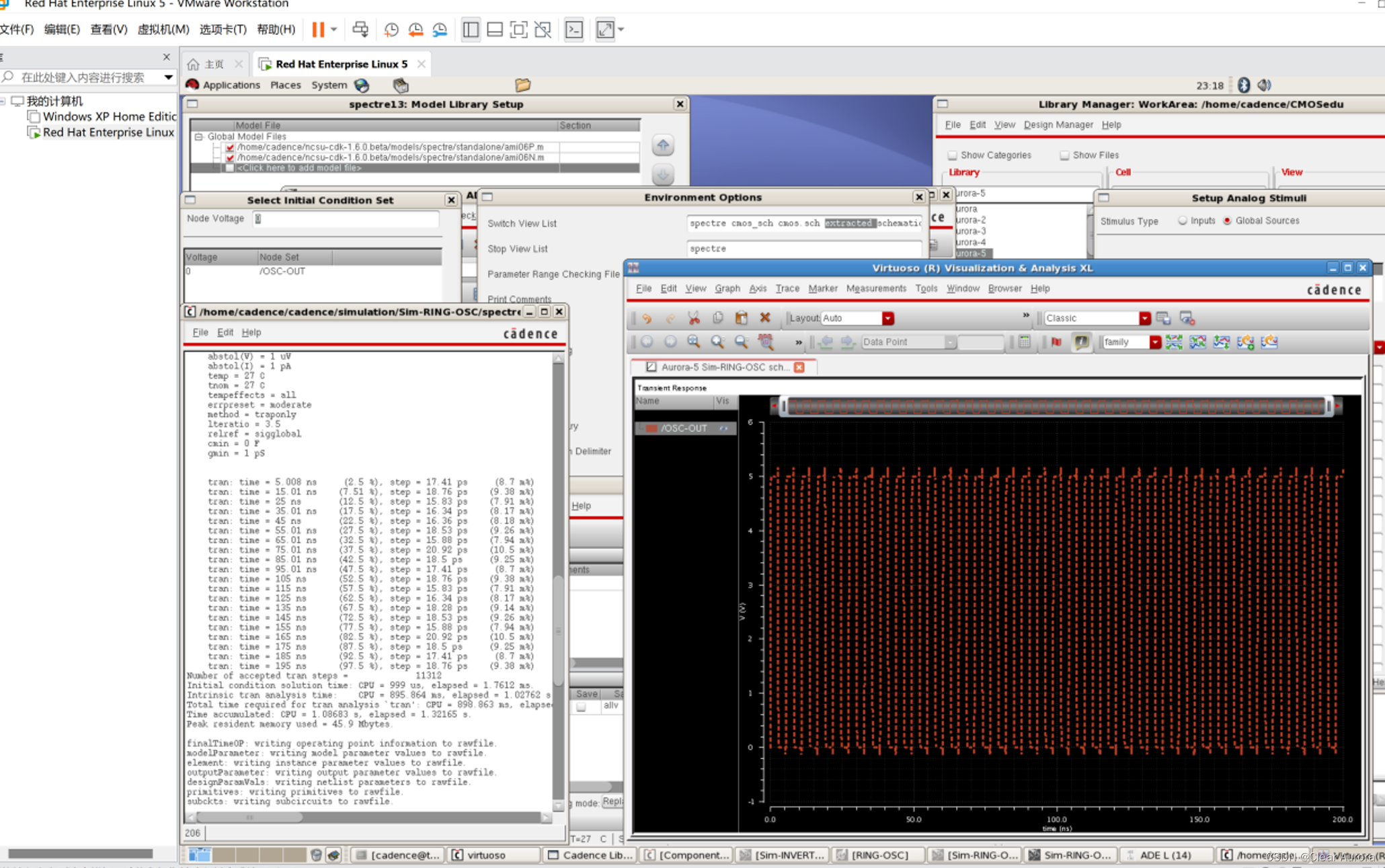
Task: Toggle the allv save checkbox
Action: click(x=581, y=706)
